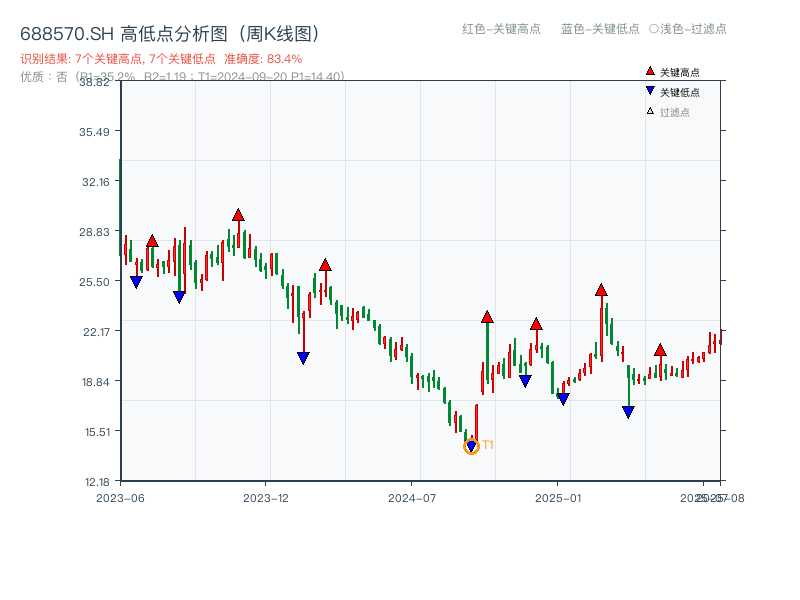Select the blue 关键低点 legend triangle icon

click(x=650, y=91)
